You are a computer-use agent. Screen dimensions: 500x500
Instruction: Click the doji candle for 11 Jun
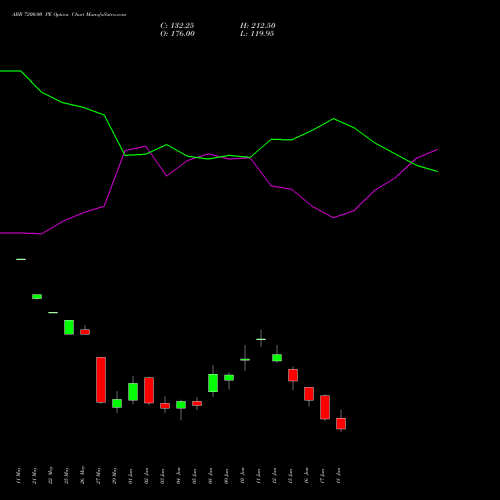pyautogui.click(x=261, y=339)
